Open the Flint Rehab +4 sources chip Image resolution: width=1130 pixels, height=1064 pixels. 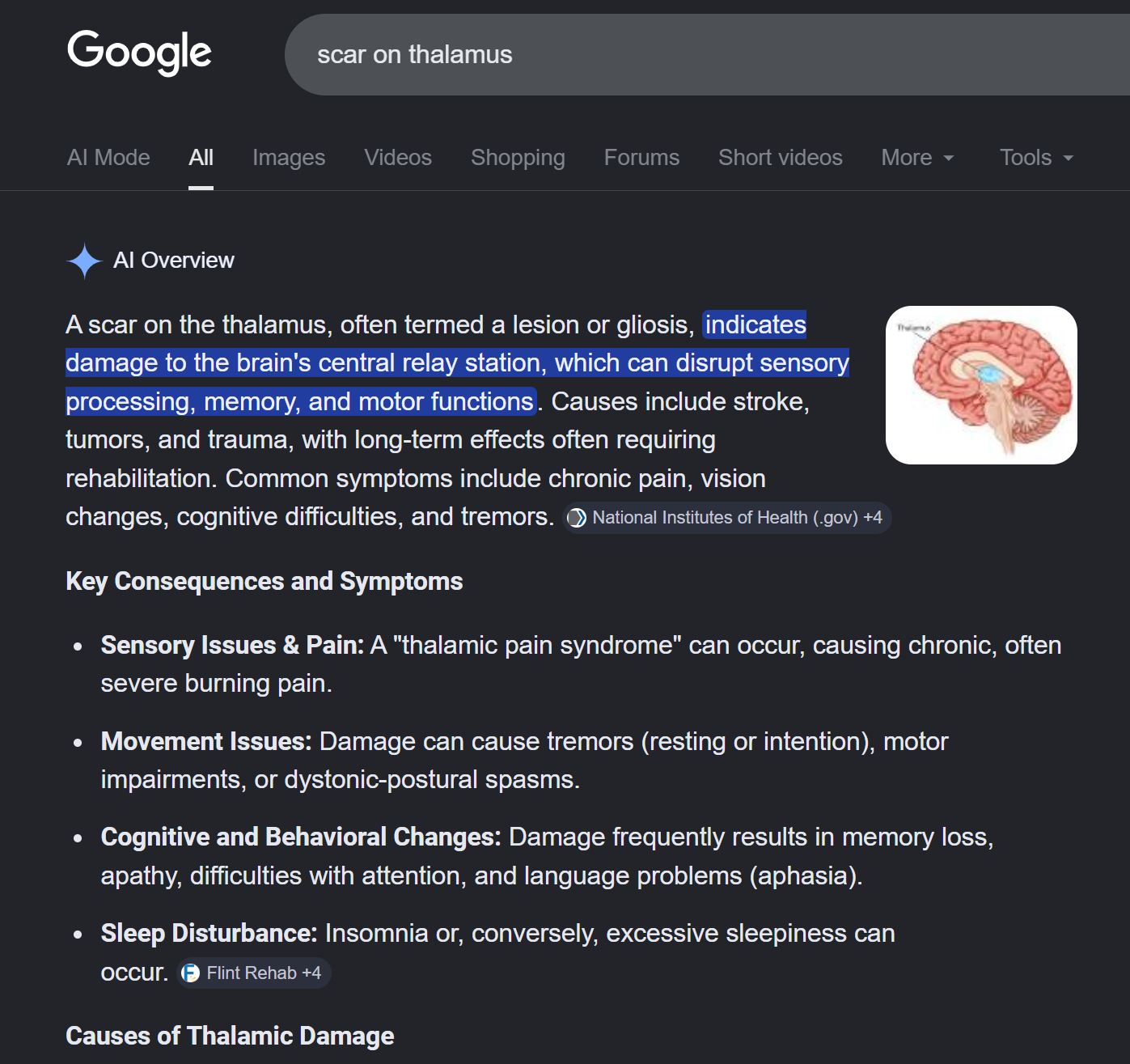(254, 973)
